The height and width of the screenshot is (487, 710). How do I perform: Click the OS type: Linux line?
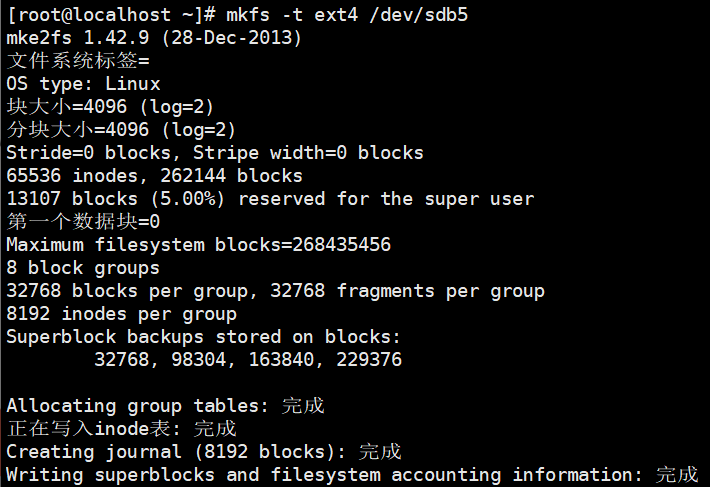pyautogui.click(x=83, y=84)
